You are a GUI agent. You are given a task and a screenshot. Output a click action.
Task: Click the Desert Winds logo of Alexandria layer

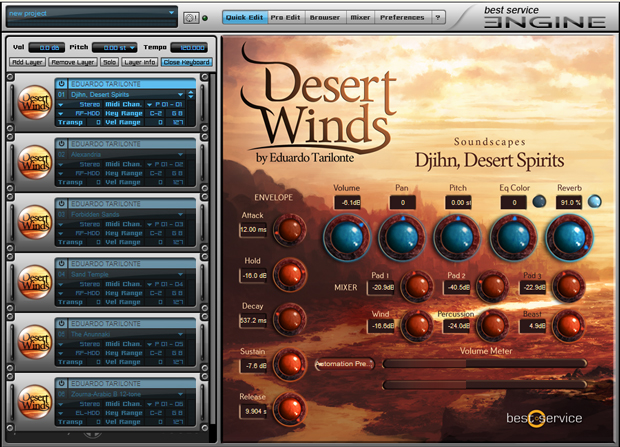point(35,162)
